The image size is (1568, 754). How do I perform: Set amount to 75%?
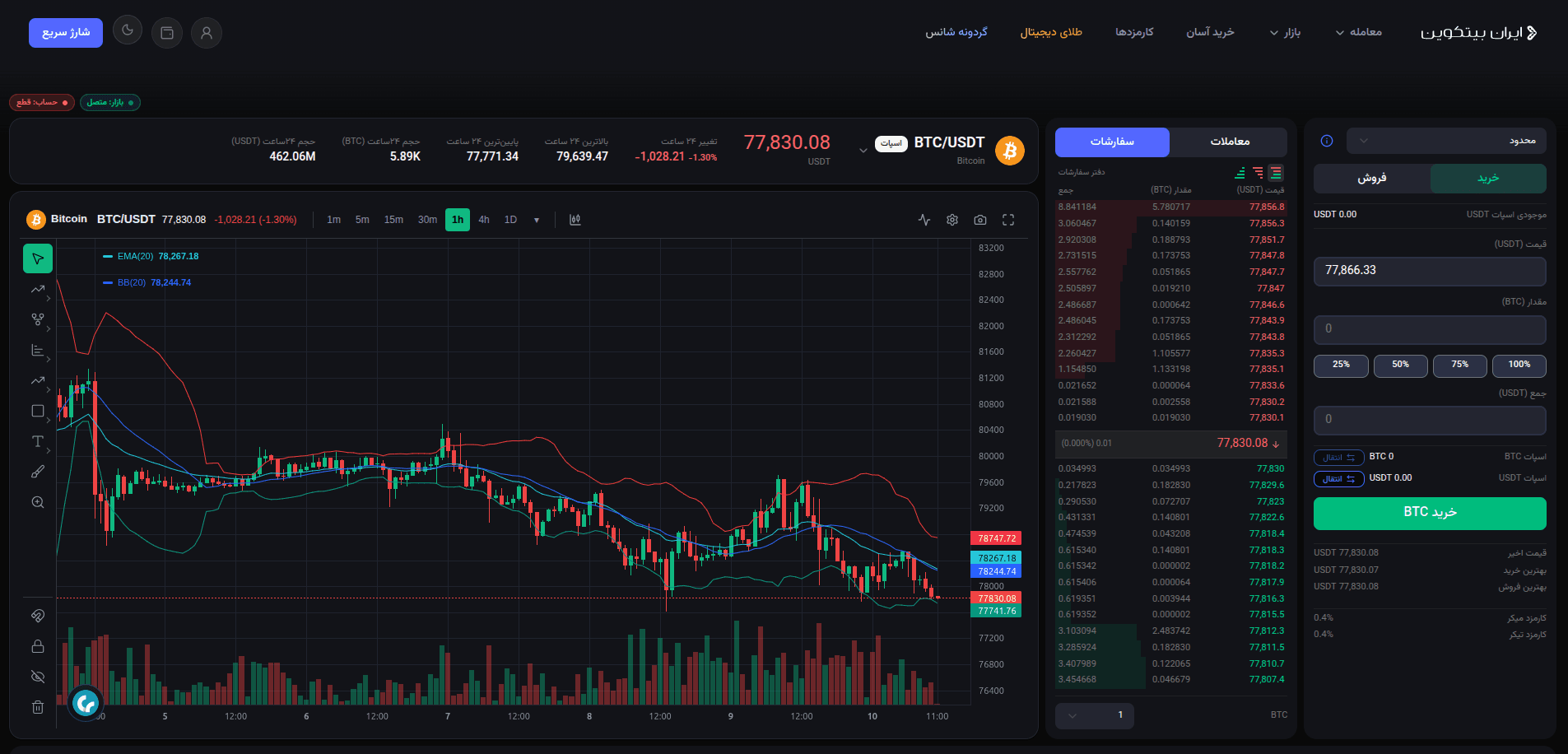[x=1459, y=365]
